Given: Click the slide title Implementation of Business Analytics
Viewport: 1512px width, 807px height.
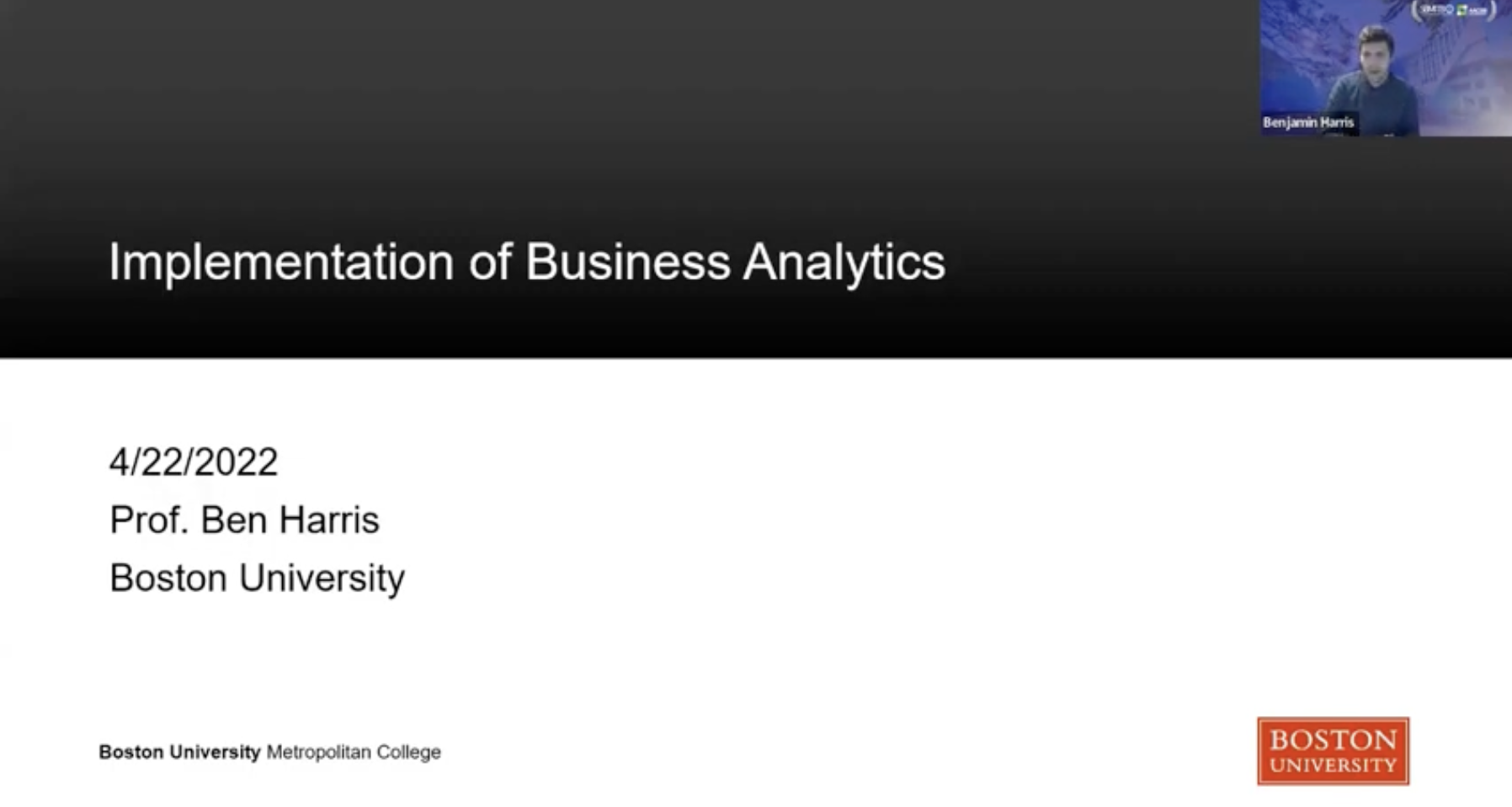Looking at the screenshot, I should point(527,262).
